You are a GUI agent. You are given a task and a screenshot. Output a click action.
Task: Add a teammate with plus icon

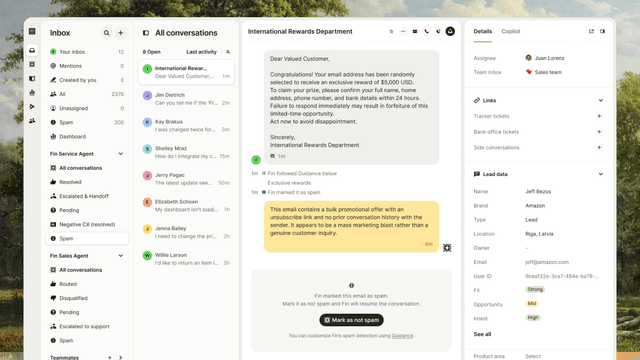click(109, 358)
